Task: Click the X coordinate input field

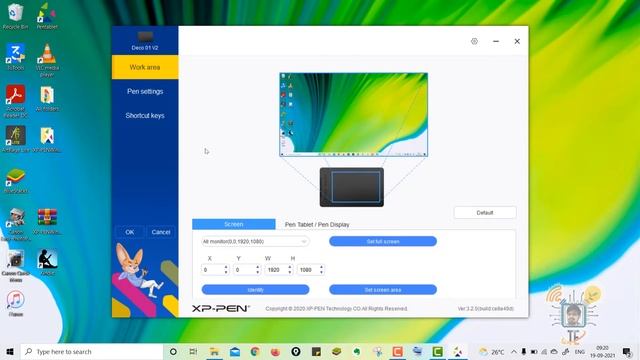Action: (x=212, y=270)
